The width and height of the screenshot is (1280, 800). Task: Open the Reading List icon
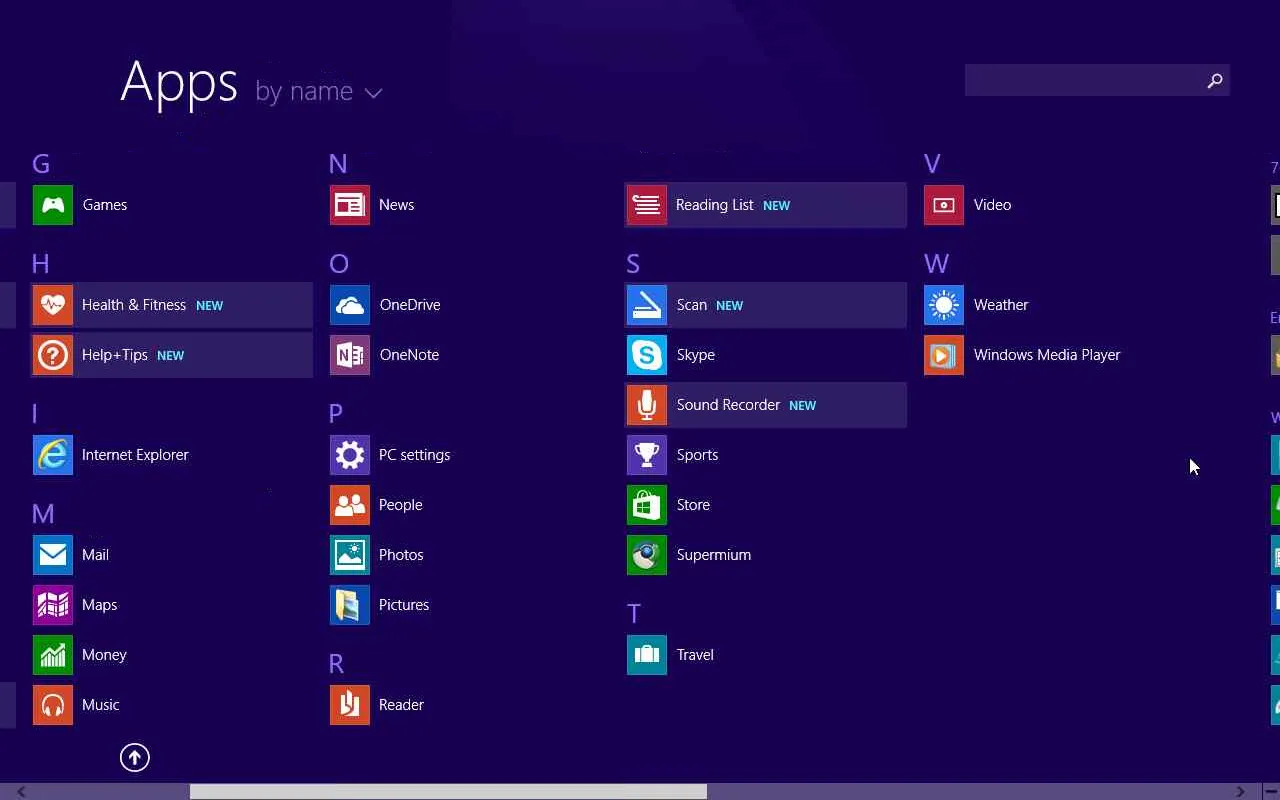pyautogui.click(x=647, y=205)
